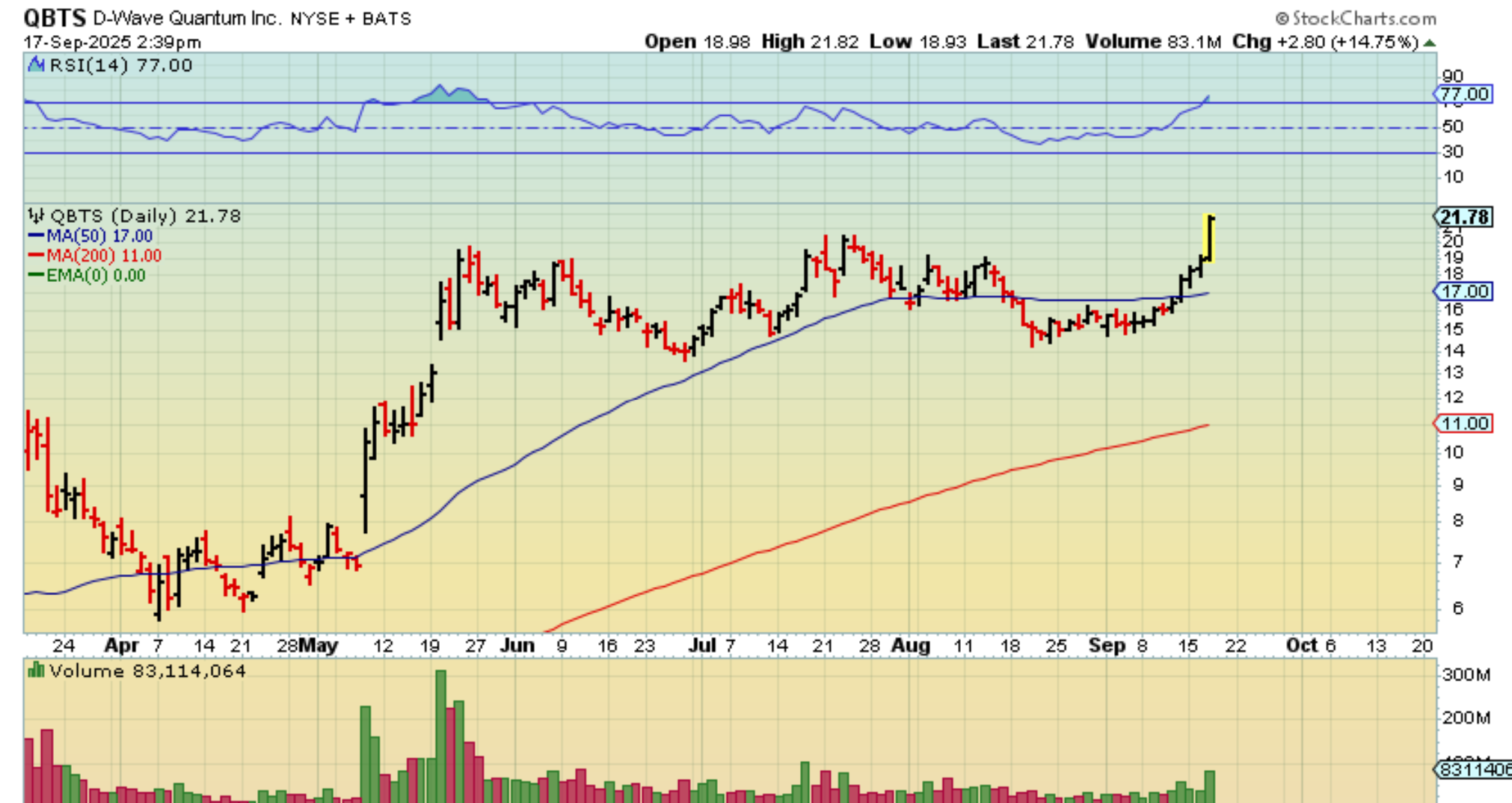The image size is (1512, 803).
Task: Click the Apr label on the date axis
Action: pos(122,646)
